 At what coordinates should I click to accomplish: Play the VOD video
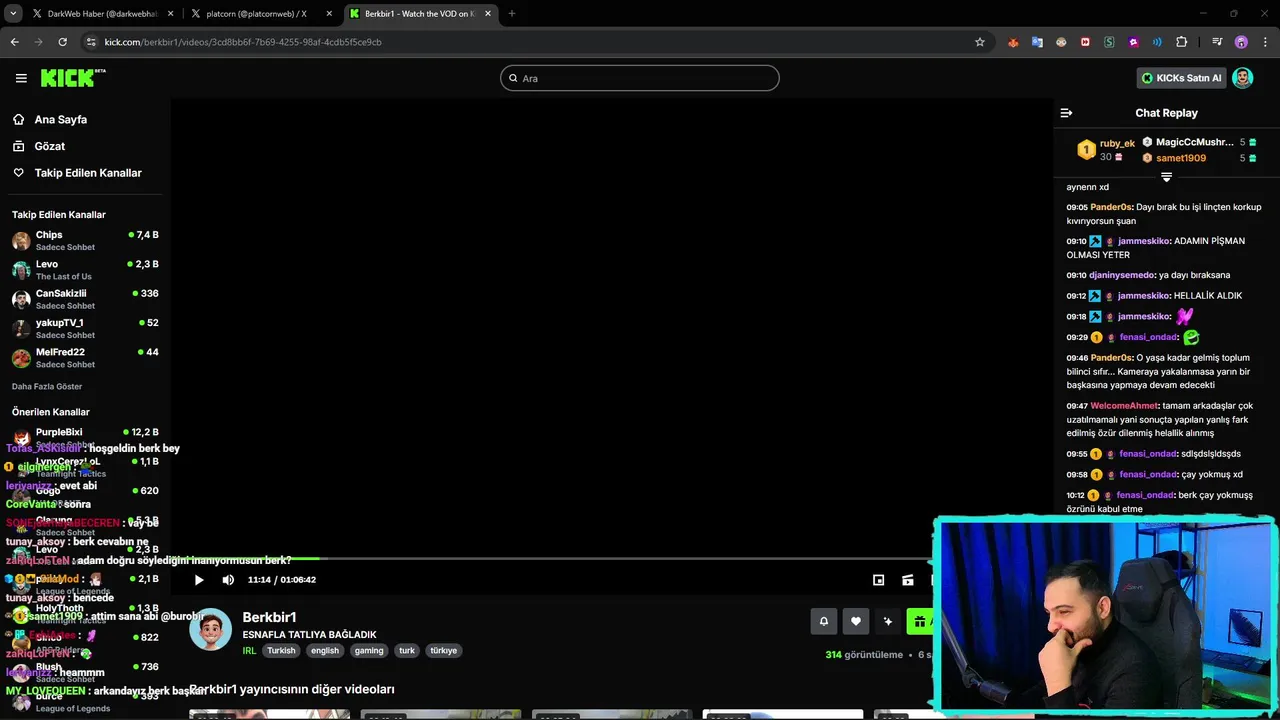pyautogui.click(x=199, y=580)
